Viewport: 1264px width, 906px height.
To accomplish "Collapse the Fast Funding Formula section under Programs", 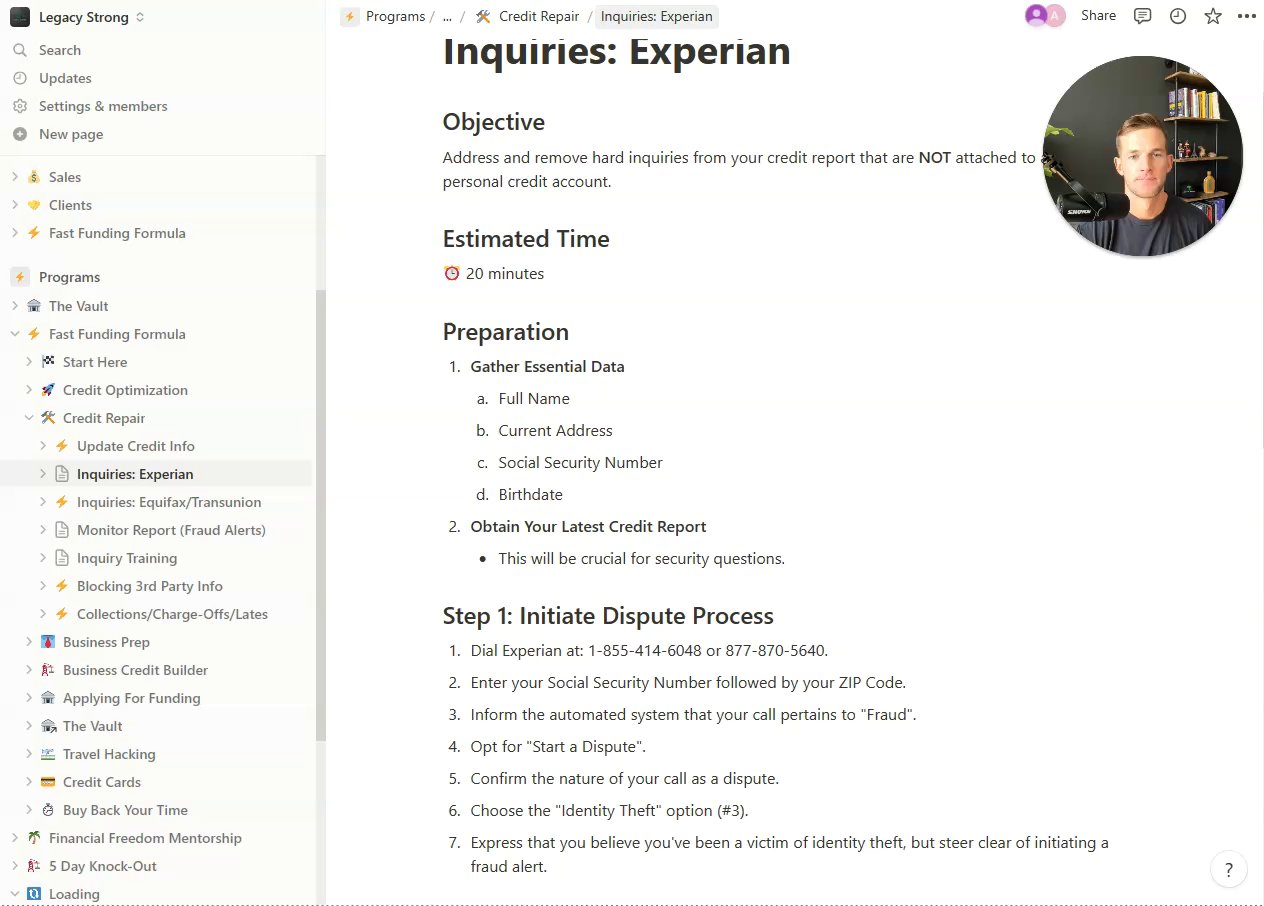I will pyautogui.click(x=15, y=334).
